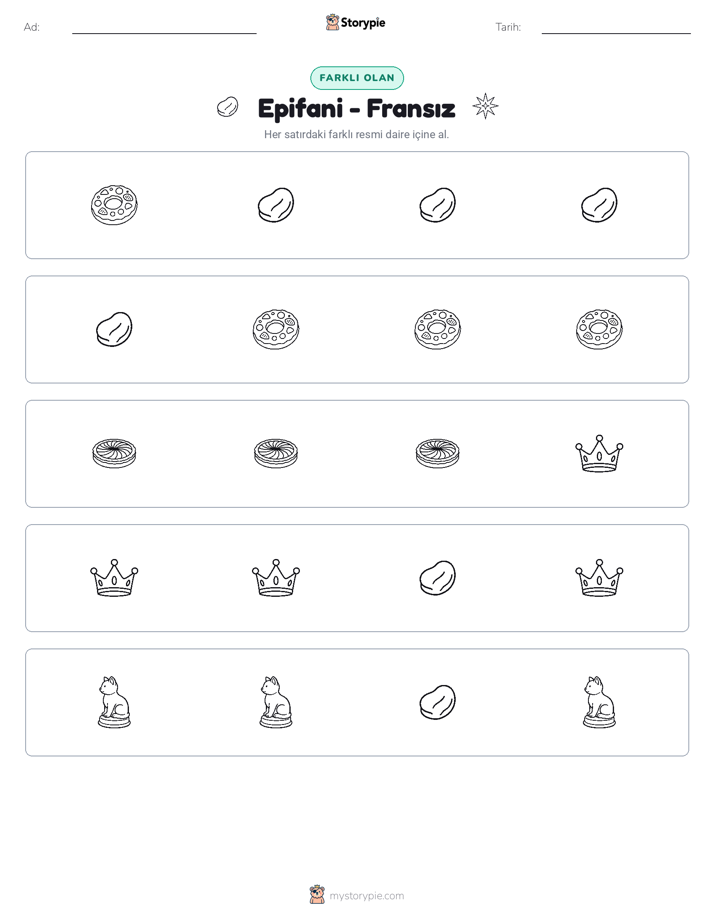Select the last bean in the first row
714x924 pixels.
[599, 205]
